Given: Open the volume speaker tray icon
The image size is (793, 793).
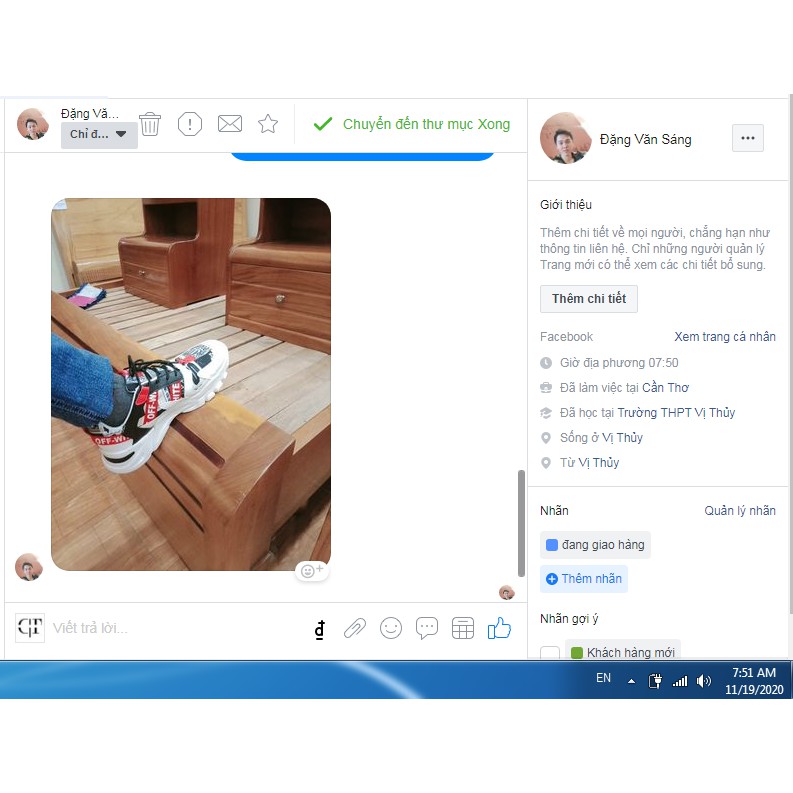Looking at the screenshot, I should point(703,681).
